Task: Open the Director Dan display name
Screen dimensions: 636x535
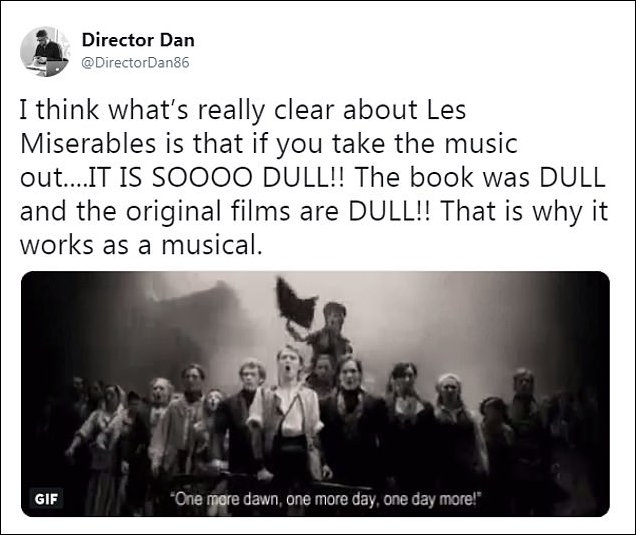Action: pyautogui.click(x=138, y=40)
